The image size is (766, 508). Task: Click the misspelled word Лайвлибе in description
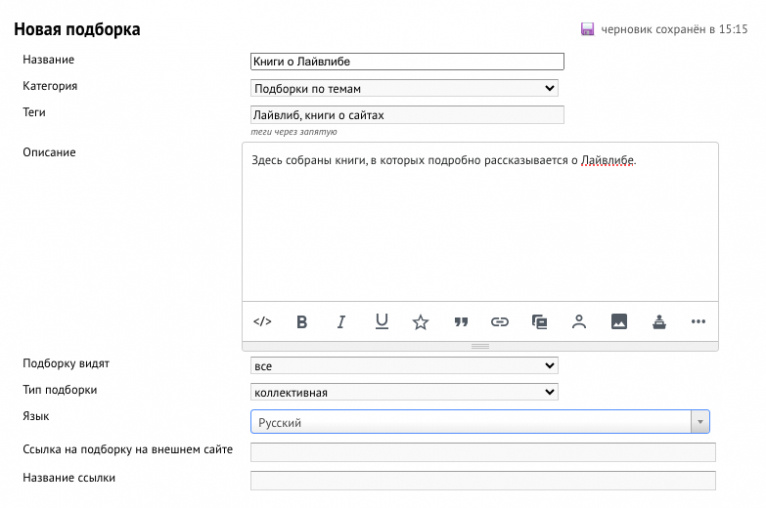point(607,160)
